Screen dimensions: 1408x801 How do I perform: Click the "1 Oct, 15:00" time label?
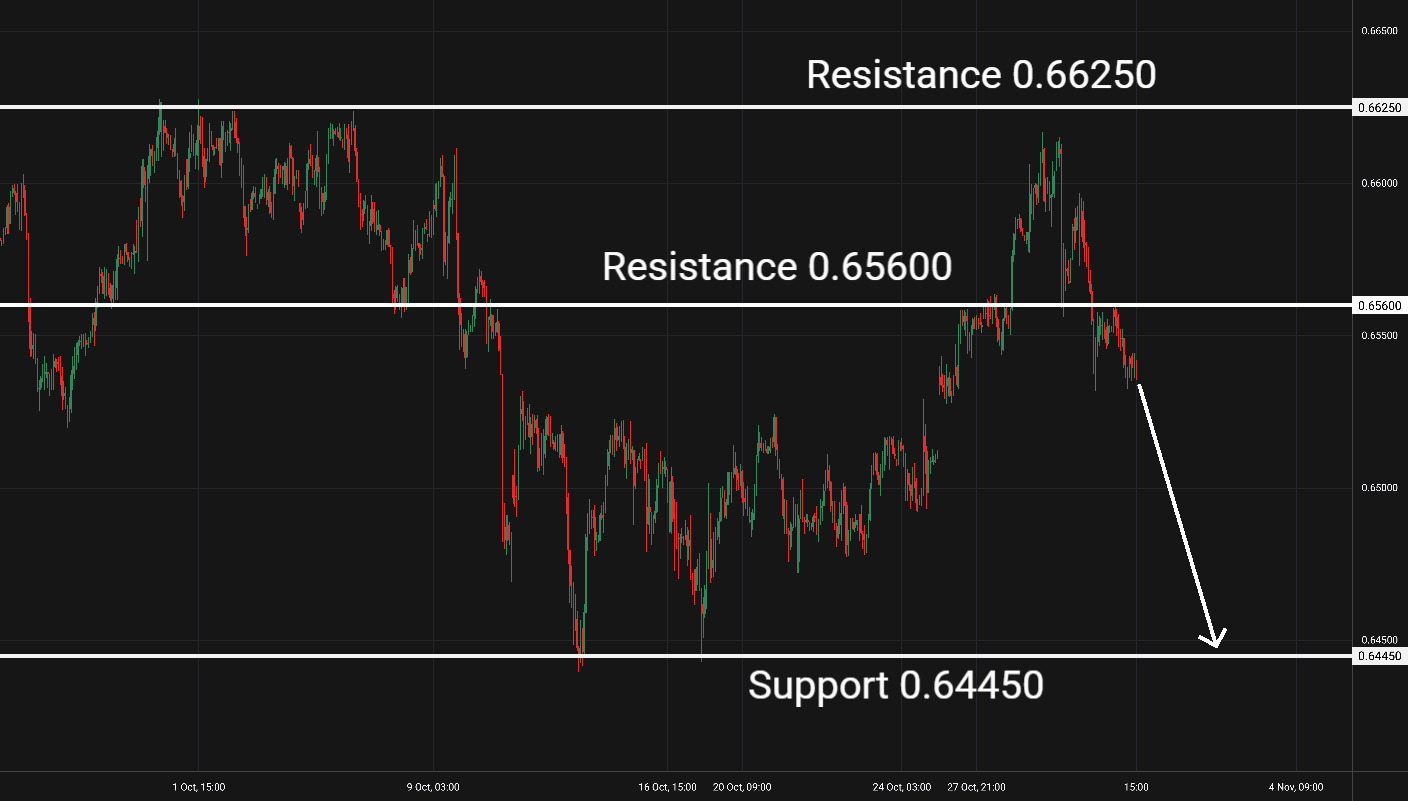(x=198, y=787)
